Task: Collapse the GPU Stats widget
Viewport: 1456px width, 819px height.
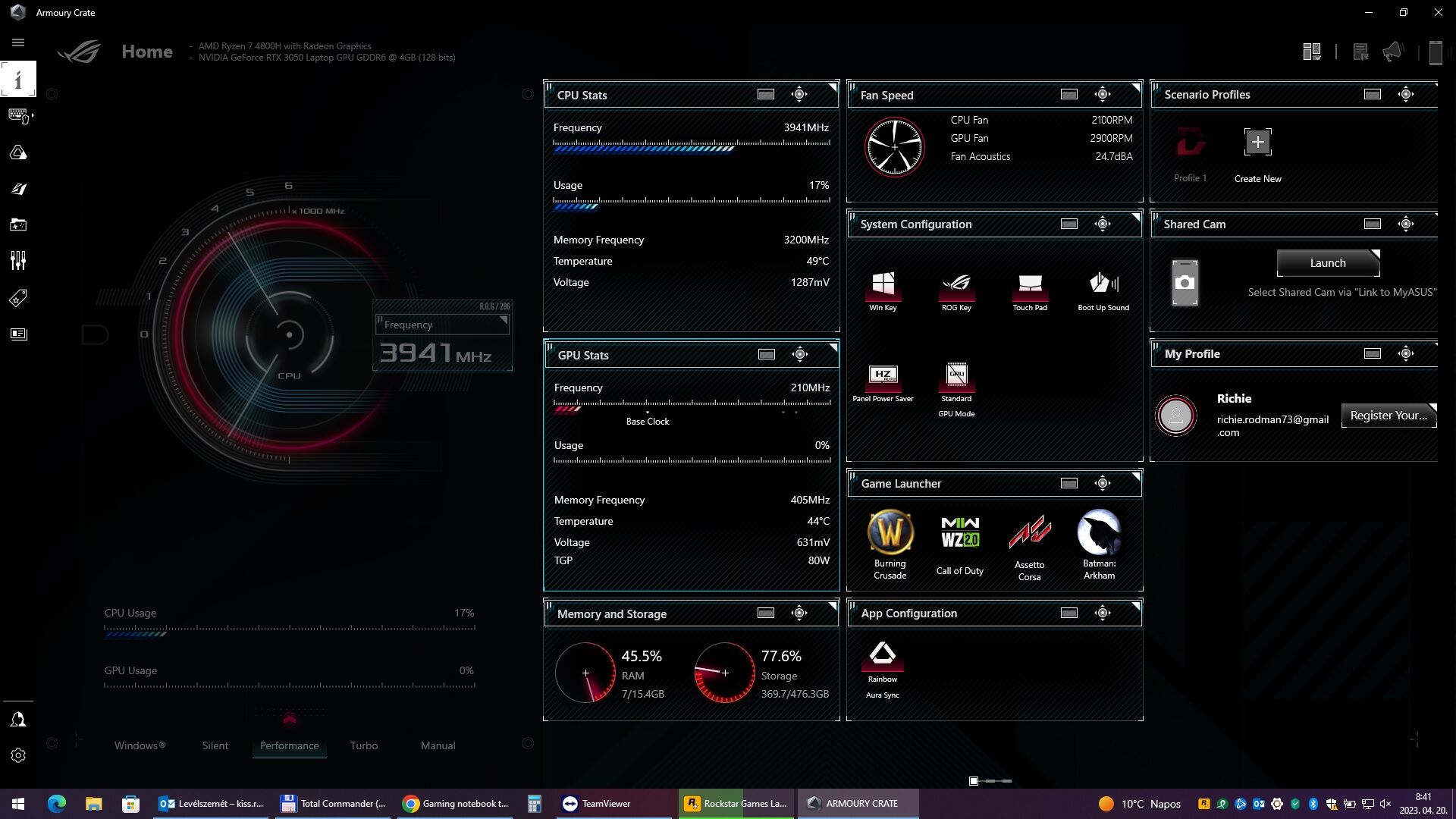Action: click(x=767, y=355)
